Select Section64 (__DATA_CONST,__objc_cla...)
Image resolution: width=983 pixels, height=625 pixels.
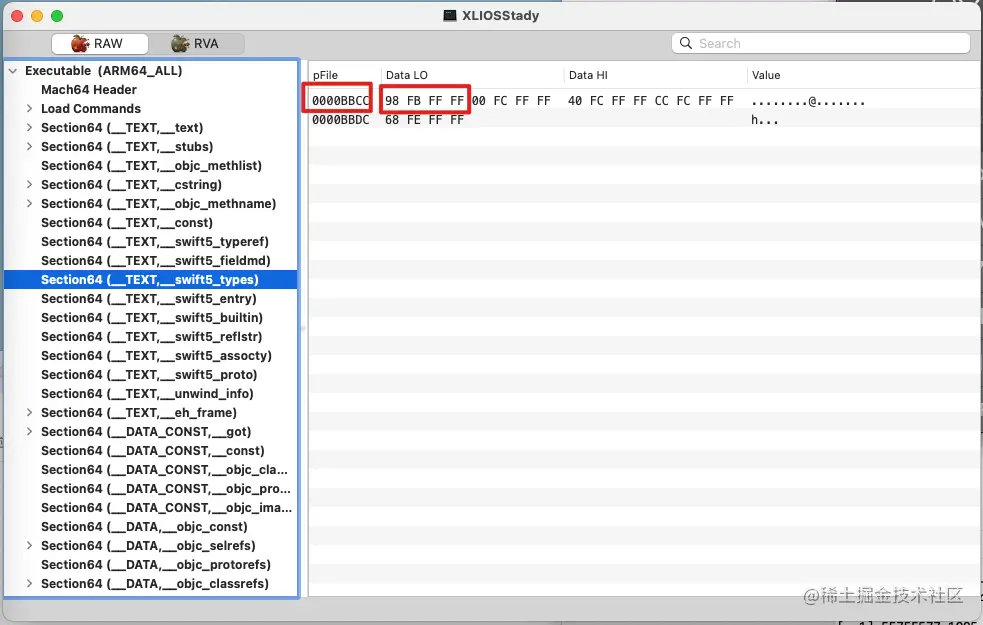coord(151,470)
